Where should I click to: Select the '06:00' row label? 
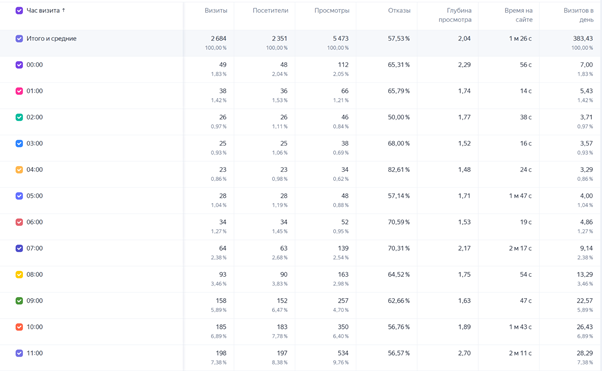point(35,222)
